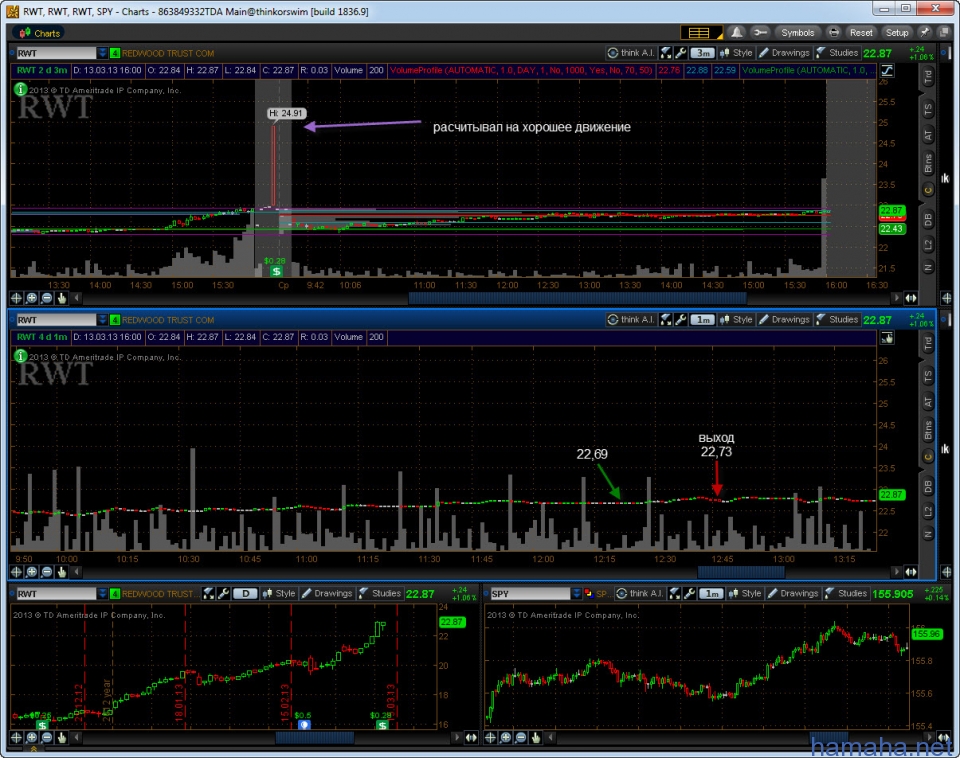Toggle the TS side tab on top chart
This screenshot has width=960, height=758.
(928, 110)
